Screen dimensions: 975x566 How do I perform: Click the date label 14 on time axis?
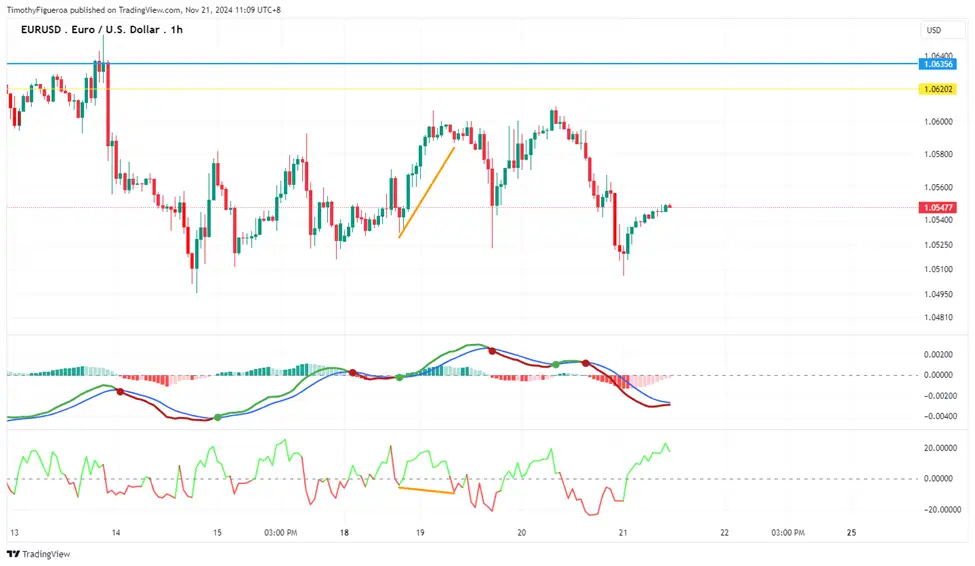tap(116, 532)
